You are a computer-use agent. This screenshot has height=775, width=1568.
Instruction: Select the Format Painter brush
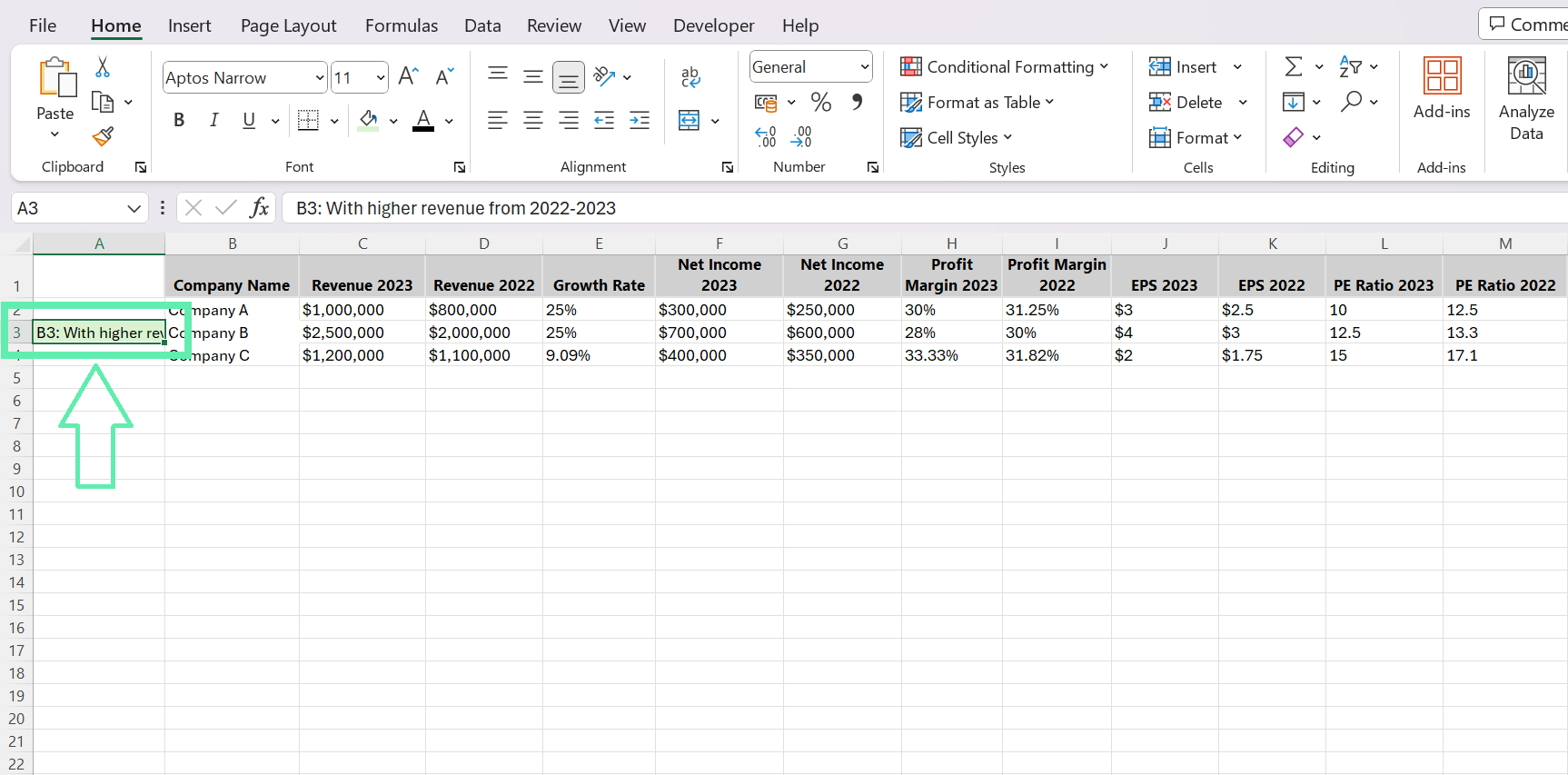(x=103, y=136)
